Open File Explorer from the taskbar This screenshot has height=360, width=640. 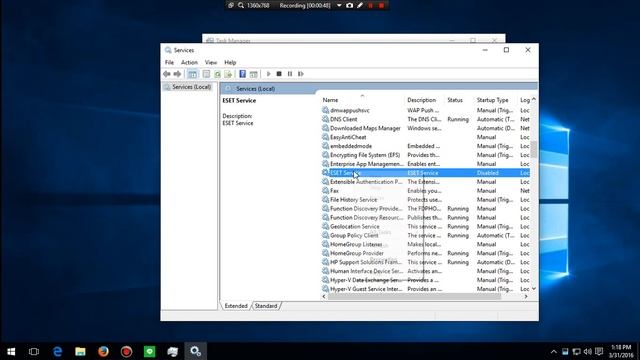pos(80,351)
